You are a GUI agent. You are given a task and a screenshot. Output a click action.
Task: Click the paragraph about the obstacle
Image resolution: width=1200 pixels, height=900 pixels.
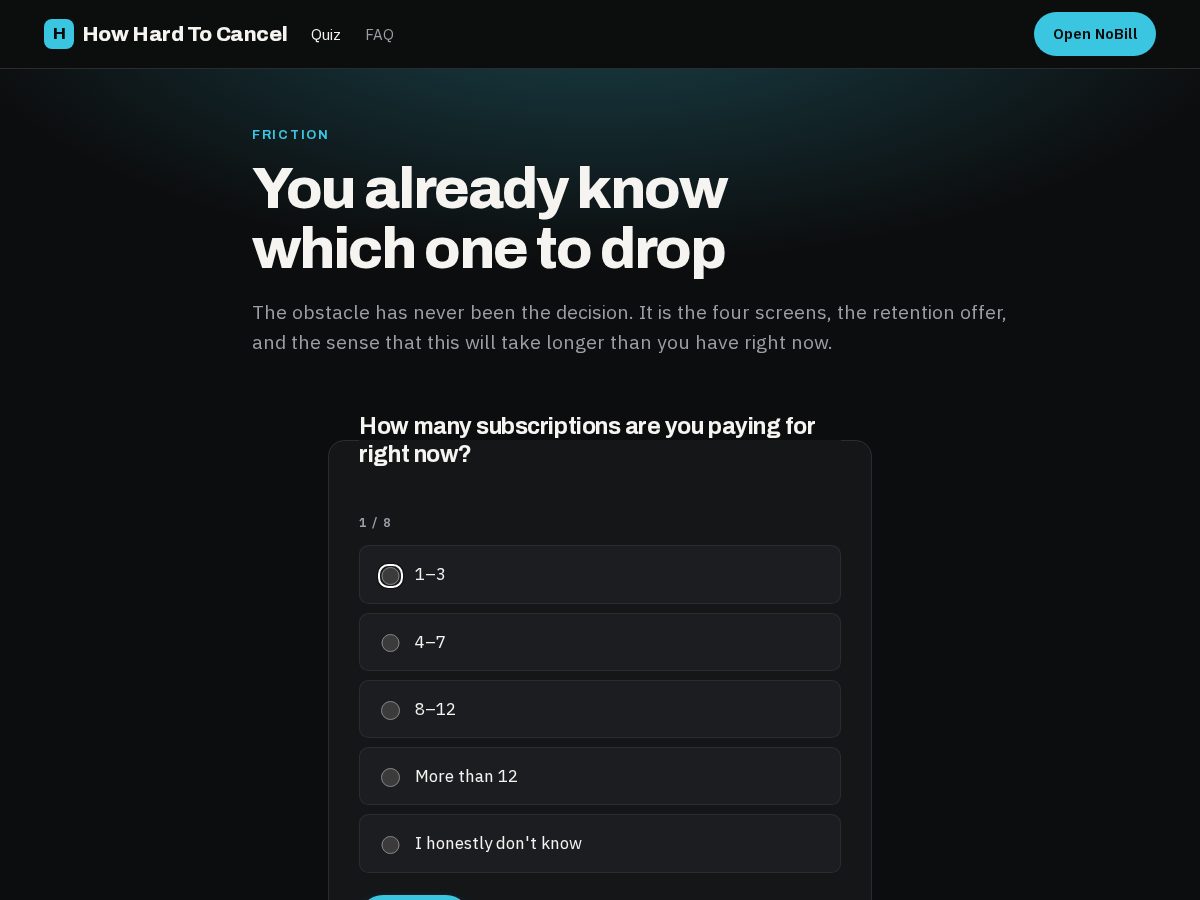(x=630, y=327)
